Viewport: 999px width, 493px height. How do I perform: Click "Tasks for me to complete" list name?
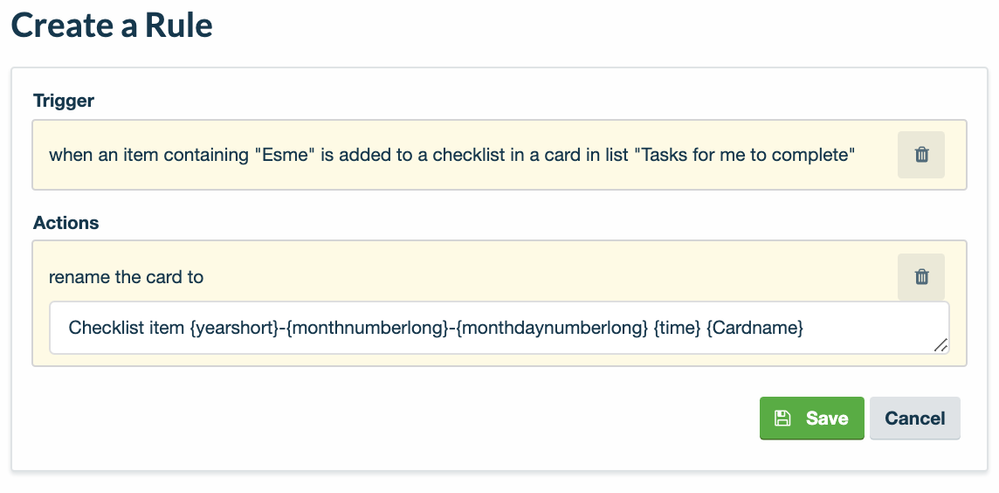(x=747, y=155)
